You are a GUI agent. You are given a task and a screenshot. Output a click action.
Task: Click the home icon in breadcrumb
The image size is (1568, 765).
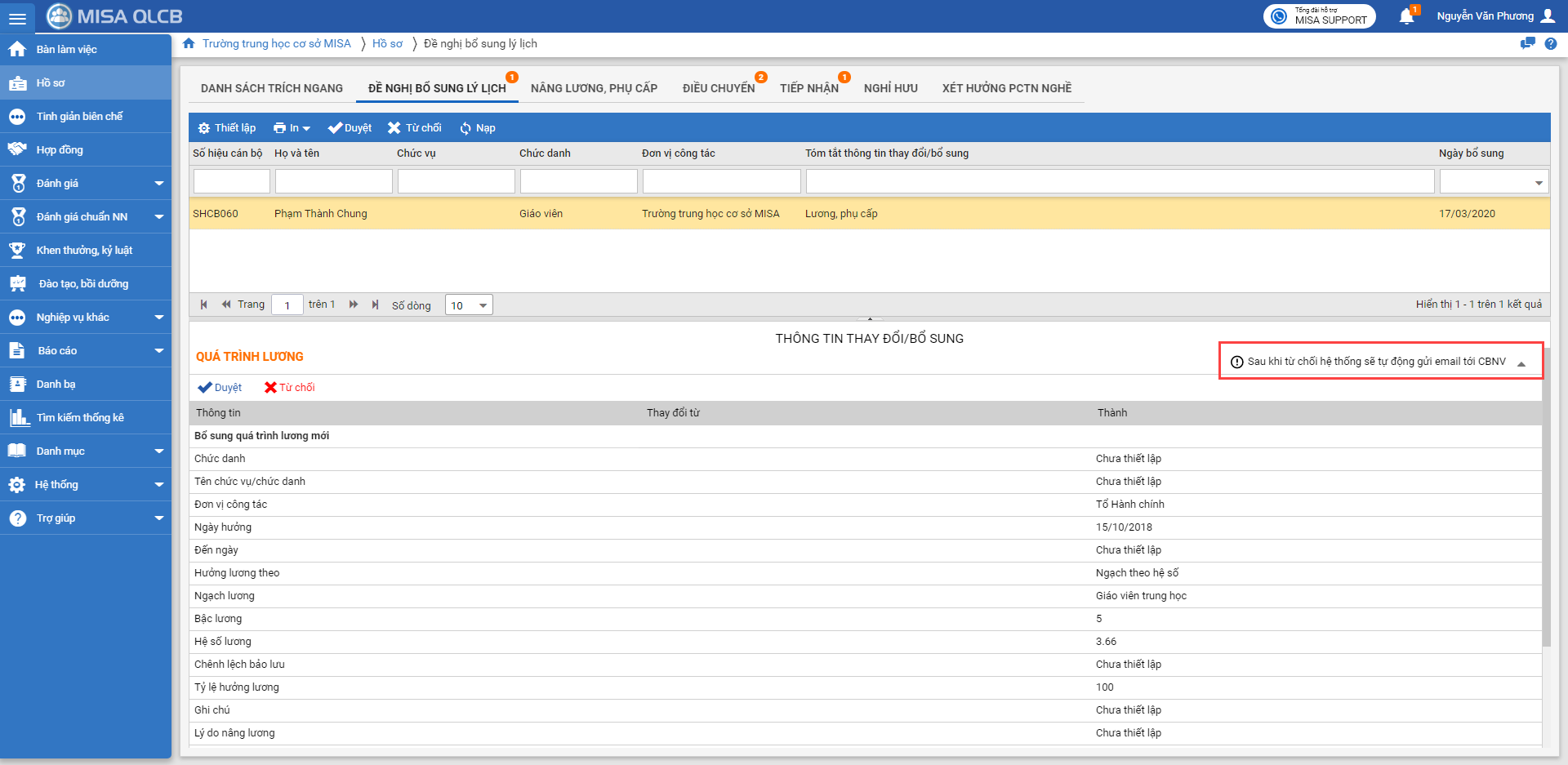pos(189,44)
